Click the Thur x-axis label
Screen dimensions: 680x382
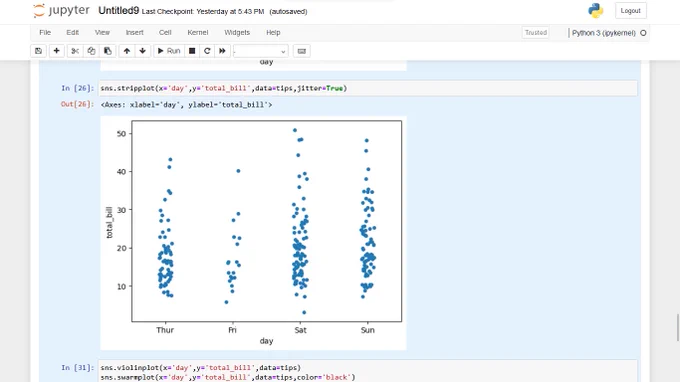pos(165,330)
